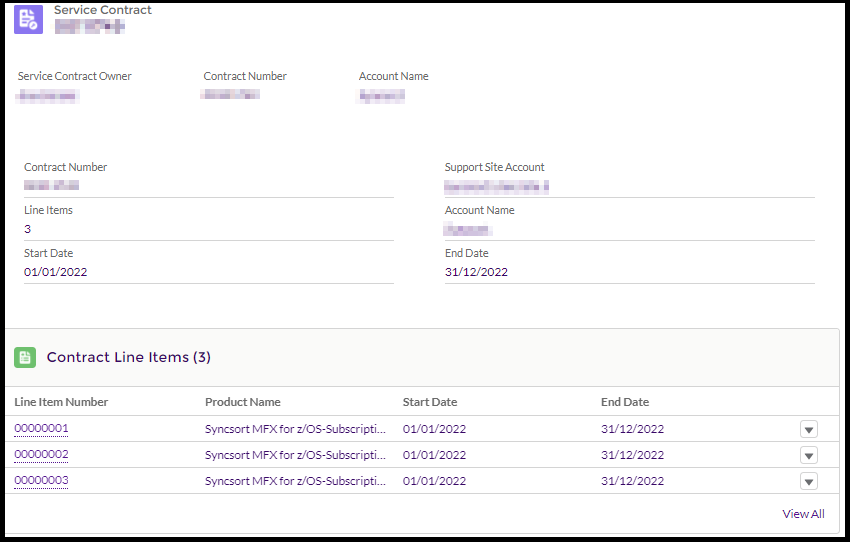Expand actions dropdown for line item 00000002
Screen dimensions: 851x542
(x=809, y=455)
